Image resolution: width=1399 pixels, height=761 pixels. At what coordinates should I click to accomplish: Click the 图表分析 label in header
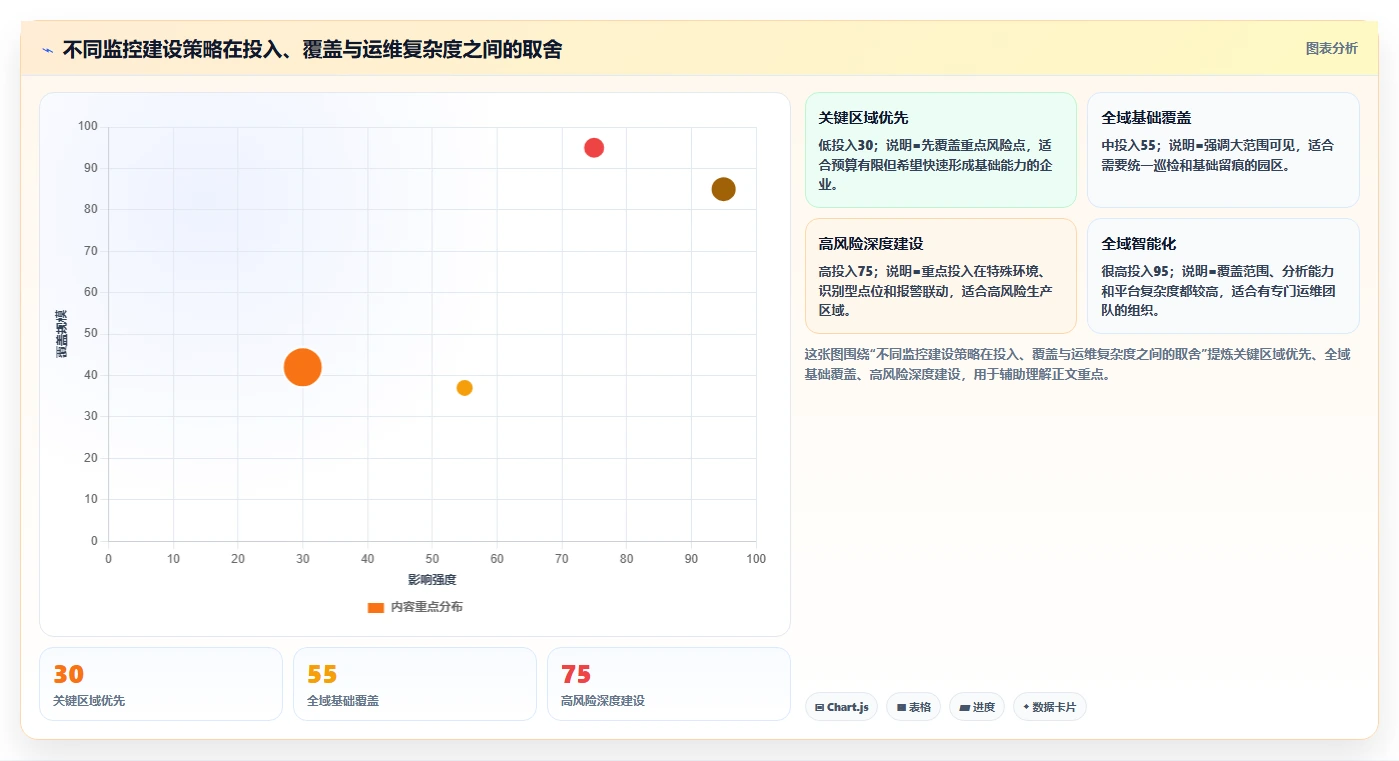point(1331,48)
